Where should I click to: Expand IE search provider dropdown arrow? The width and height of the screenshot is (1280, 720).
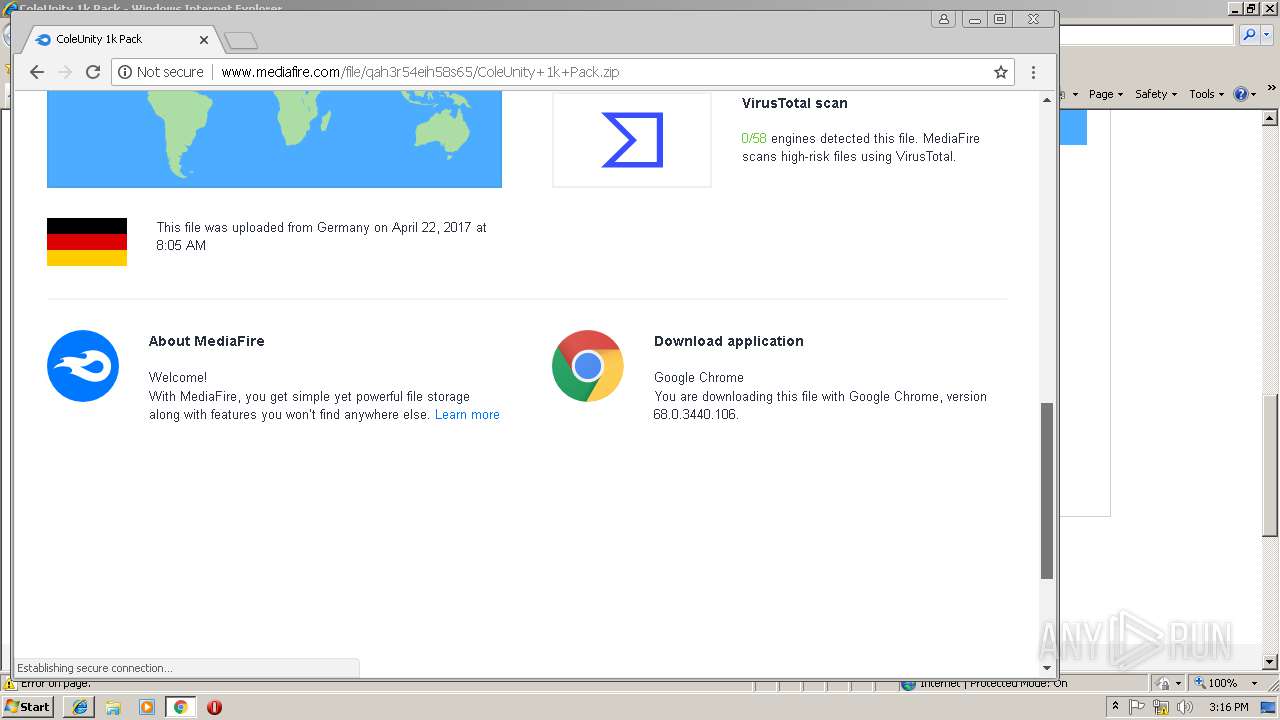[1268, 35]
